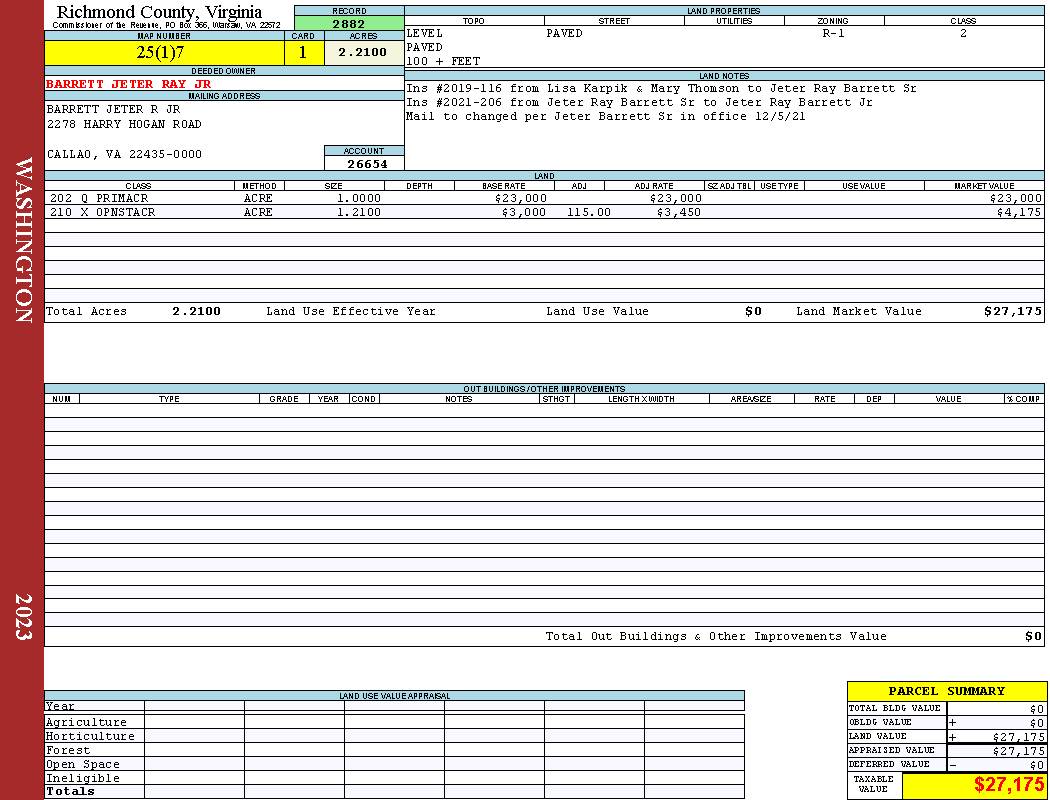The height and width of the screenshot is (800, 1050).
Task: Click deeded owner BARRETT JETER RAY JR
Action: tap(129, 84)
